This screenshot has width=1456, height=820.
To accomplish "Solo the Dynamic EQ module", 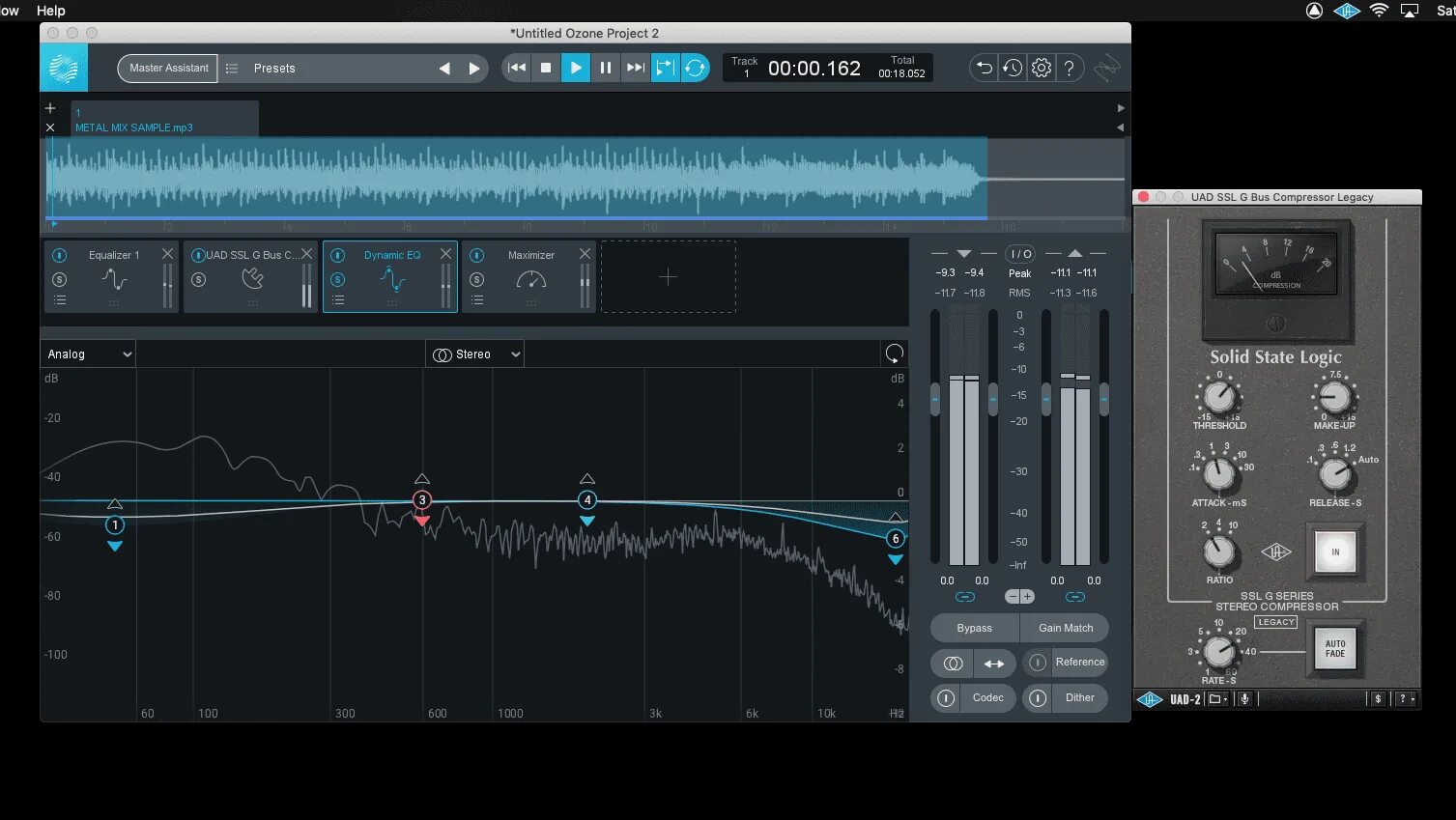I will 338,279.
